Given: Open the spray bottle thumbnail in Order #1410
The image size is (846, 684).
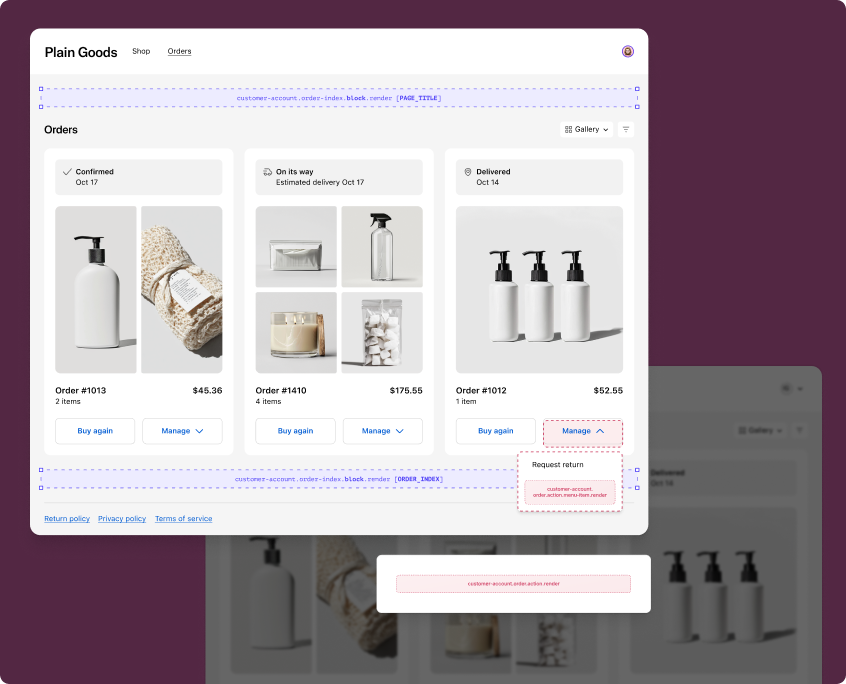Looking at the screenshot, I should coord(382,247).
